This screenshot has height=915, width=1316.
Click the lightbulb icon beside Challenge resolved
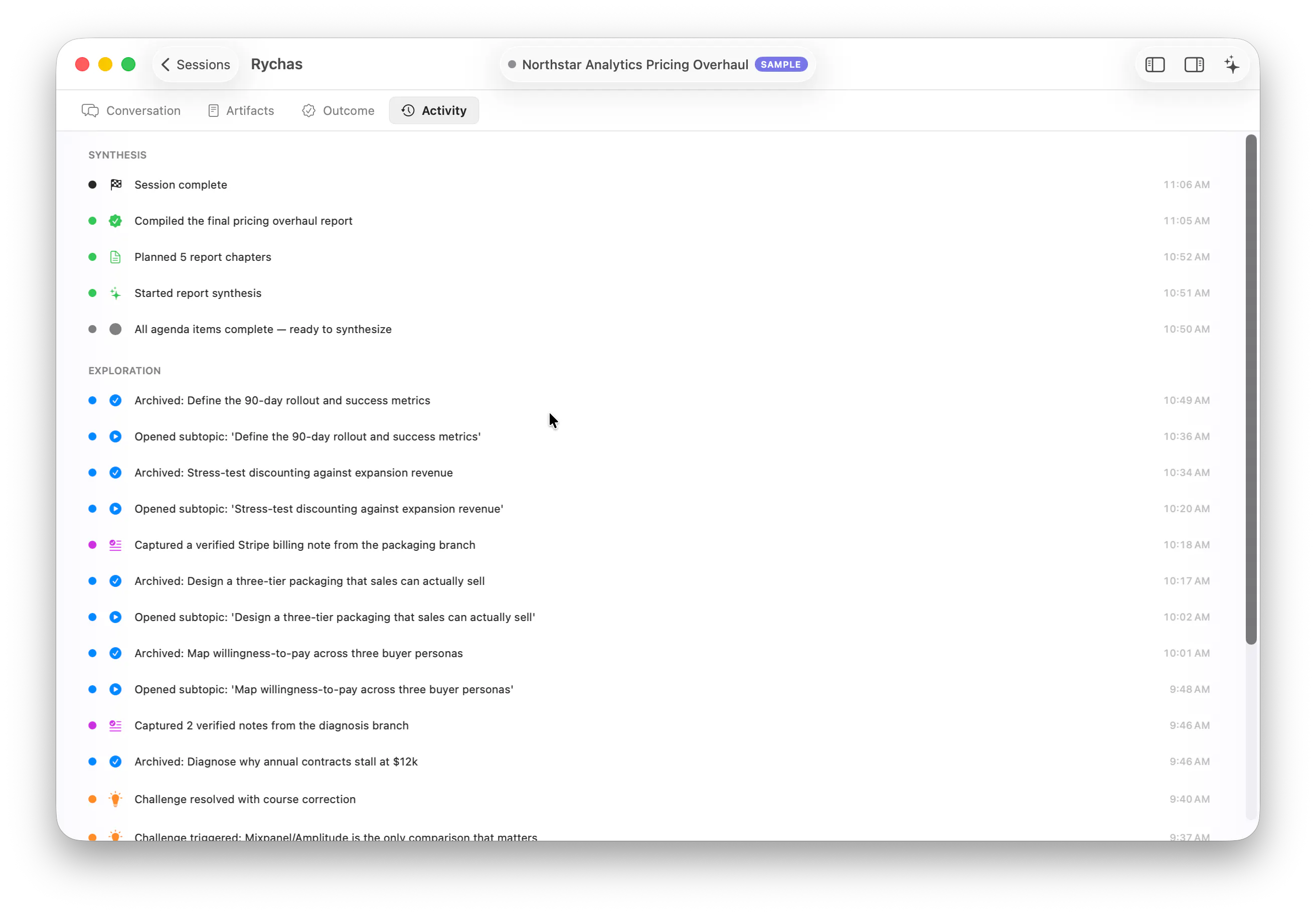click(116, 799)
